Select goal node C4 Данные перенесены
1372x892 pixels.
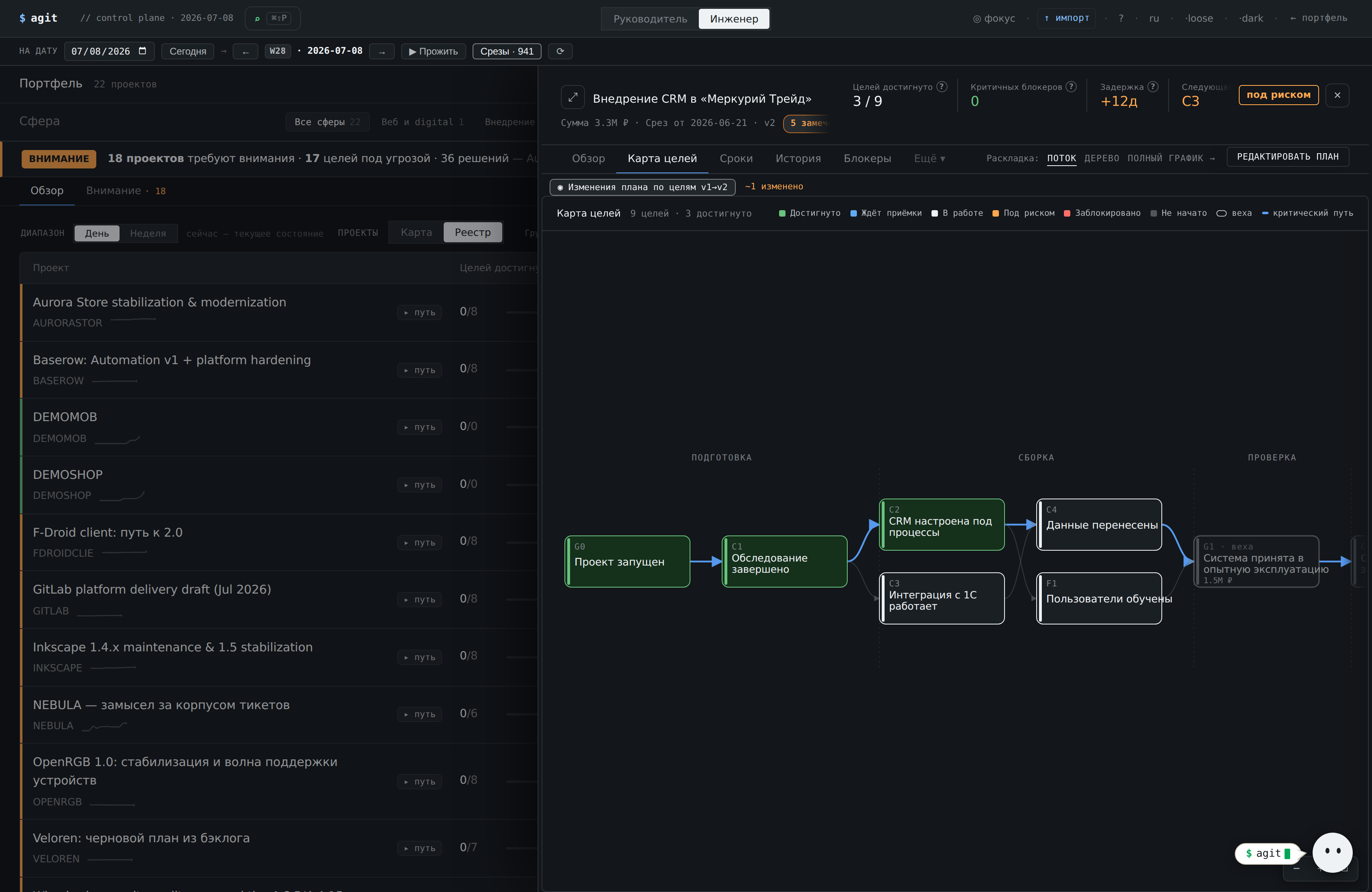tap(1099, 524)
